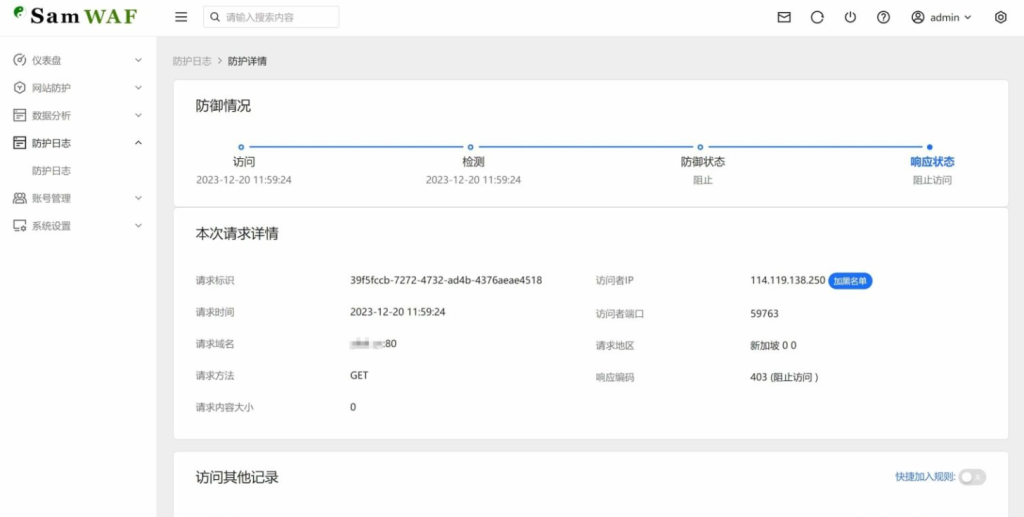Click the 防御状态 step circle marker
This screenshot has width=1024, height=517.
pyautogui.click(x=700, y=147)
